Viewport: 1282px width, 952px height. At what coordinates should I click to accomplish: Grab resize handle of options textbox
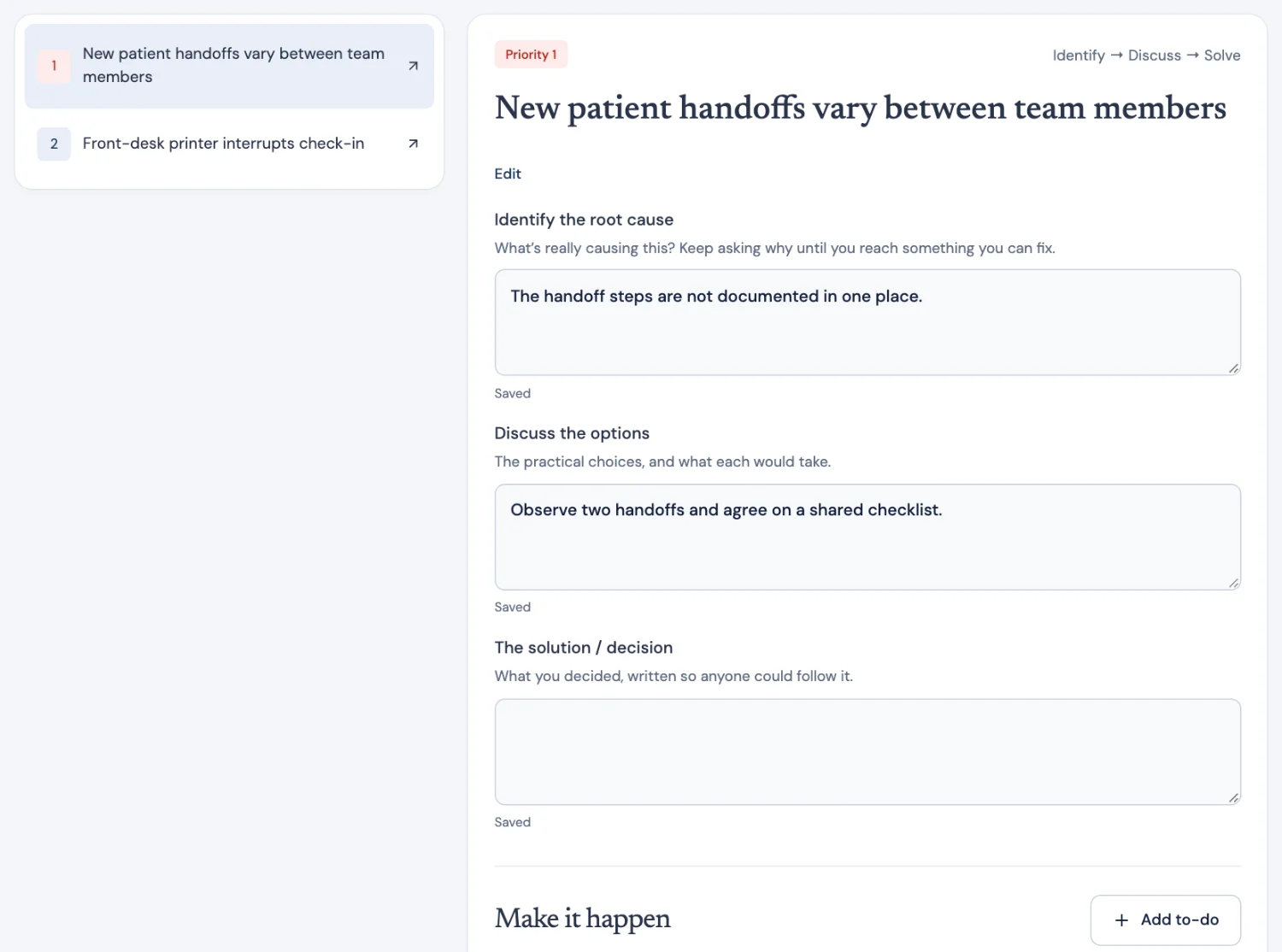coord(1233,583)
